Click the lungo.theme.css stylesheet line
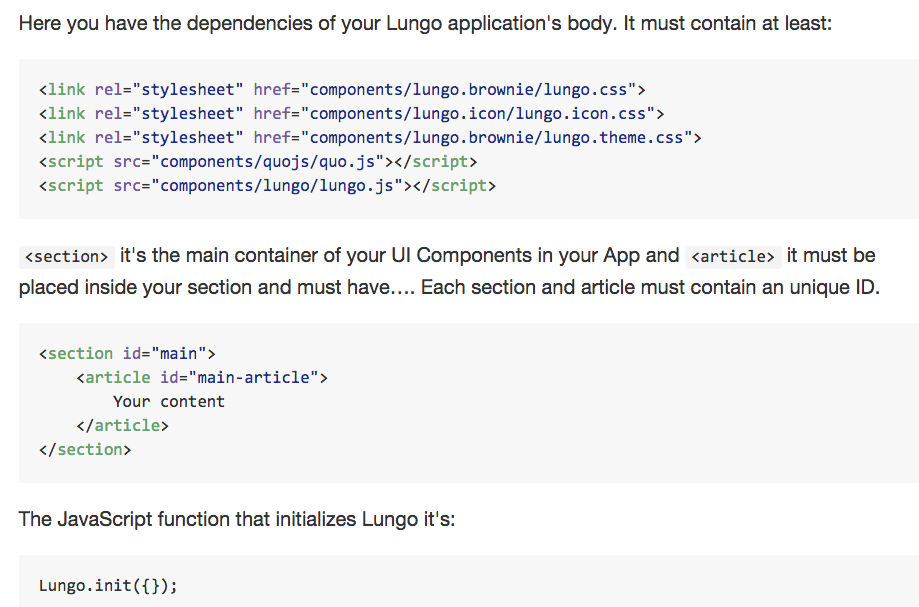The width and height of the screenshot is (919, 607). (x=370, y=138)
